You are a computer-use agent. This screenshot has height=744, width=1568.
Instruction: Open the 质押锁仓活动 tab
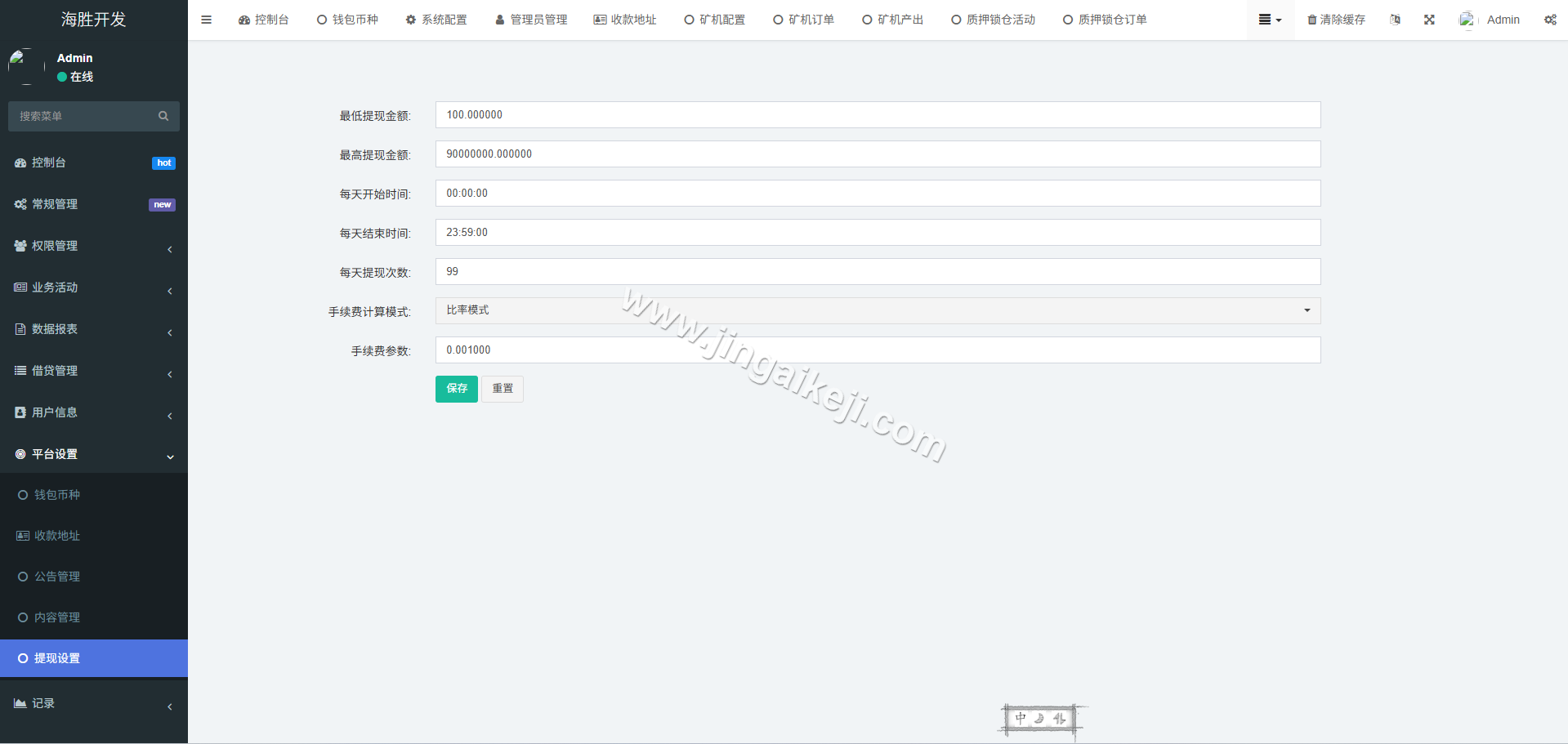[993, 19]
